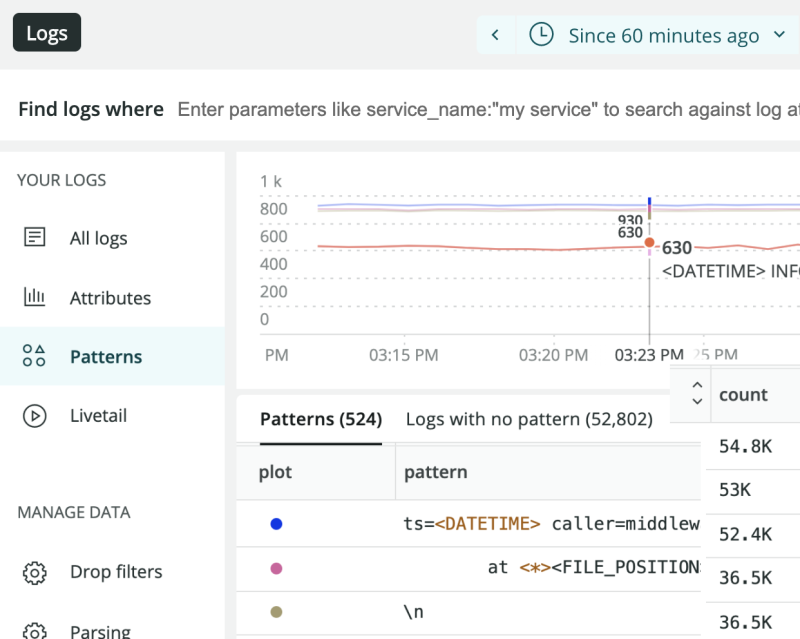
Task: Click the Drop filters gear icon
Action: [35, 572]
